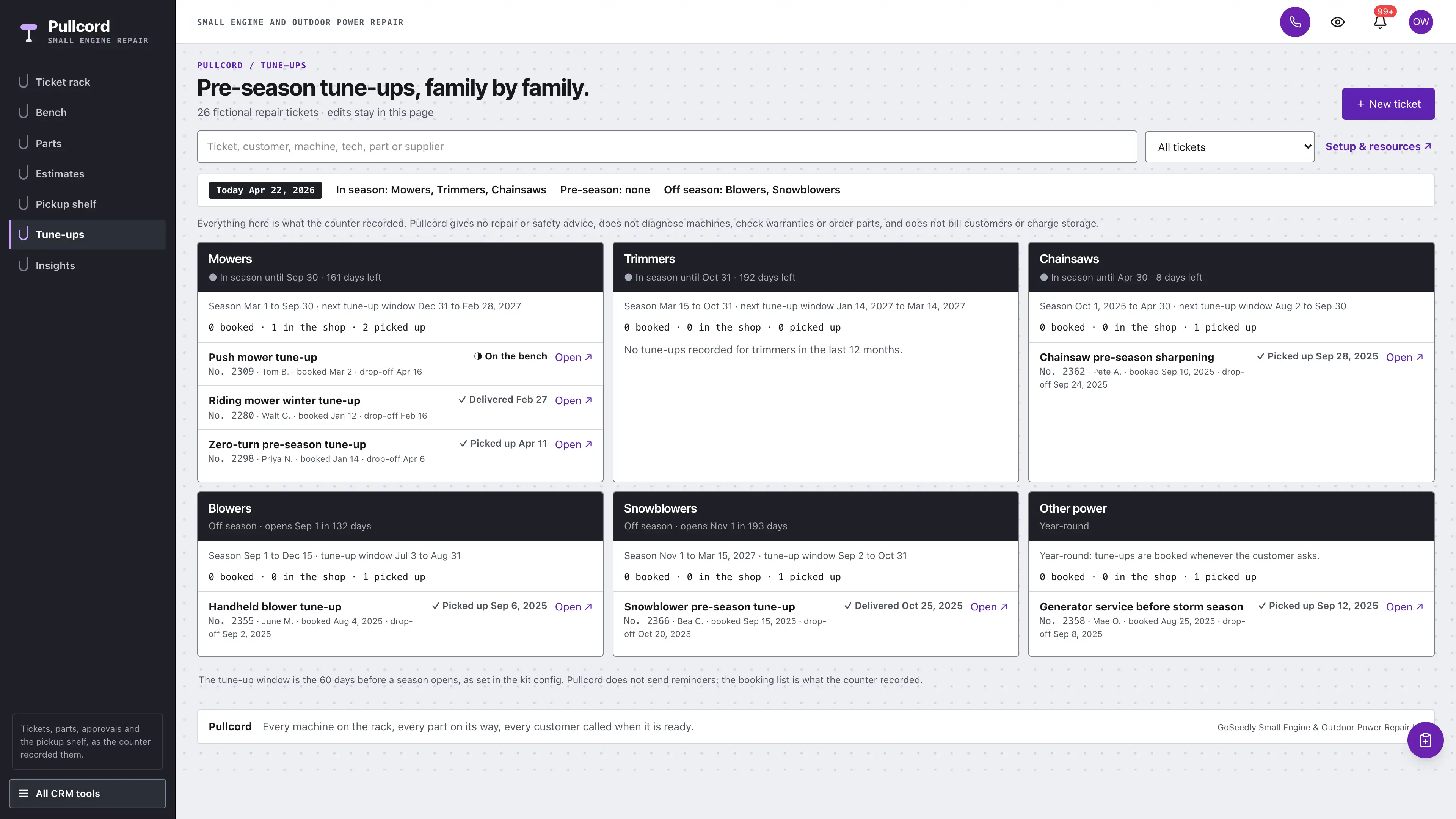This screenshot has width=1456, height=819.
Task: Click the purple phone call icon
Action: pos(1295,22)
